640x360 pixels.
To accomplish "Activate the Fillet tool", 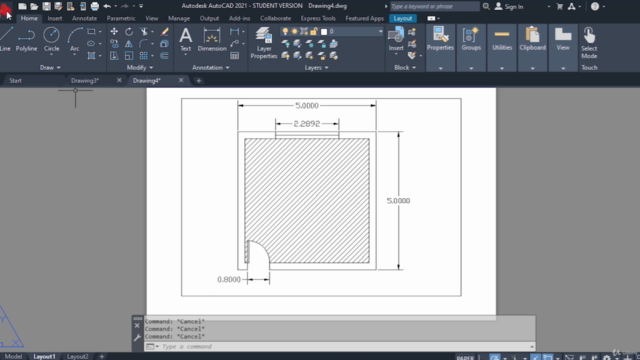I will coord(144,44).
